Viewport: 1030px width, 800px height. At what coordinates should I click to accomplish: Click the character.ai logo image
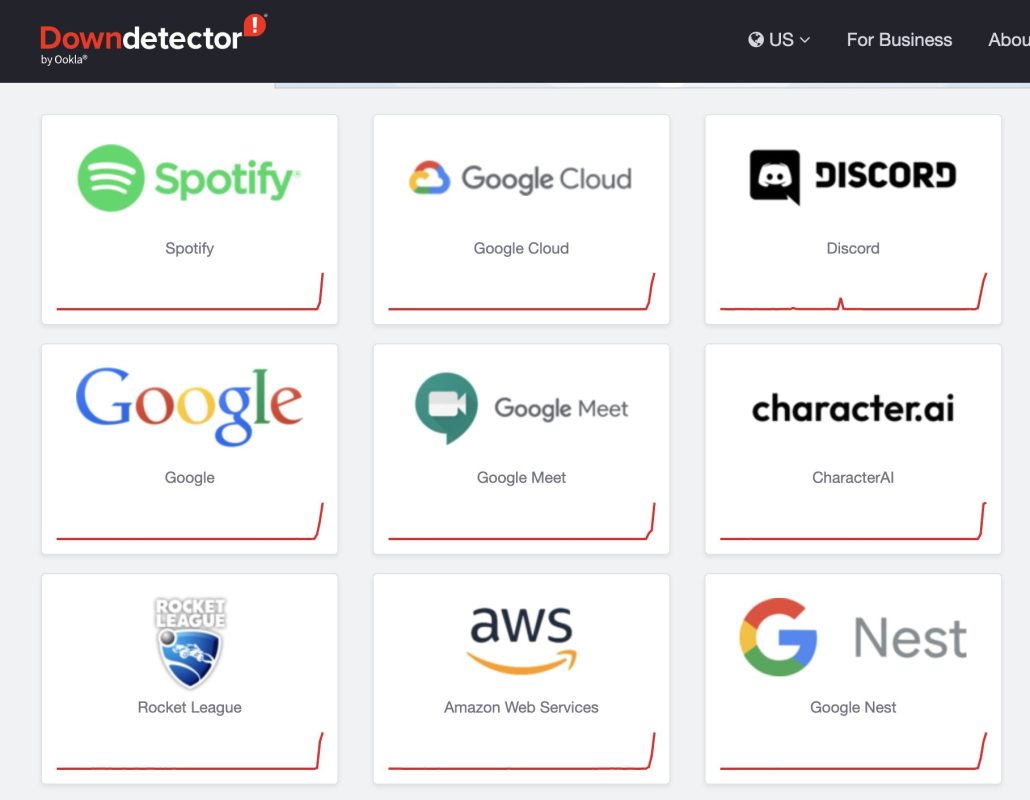coord(853,408)
